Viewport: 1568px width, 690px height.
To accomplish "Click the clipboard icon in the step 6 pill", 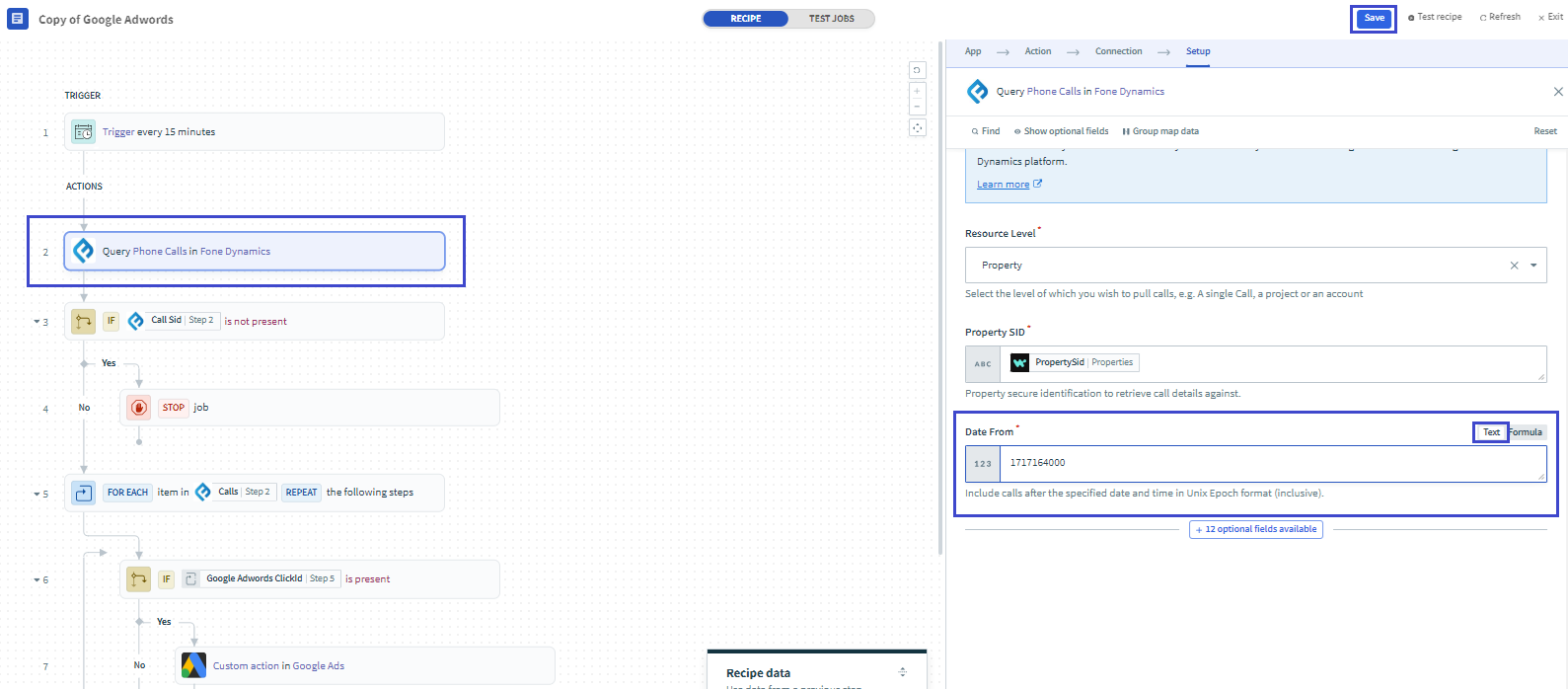I will [191, 578].
